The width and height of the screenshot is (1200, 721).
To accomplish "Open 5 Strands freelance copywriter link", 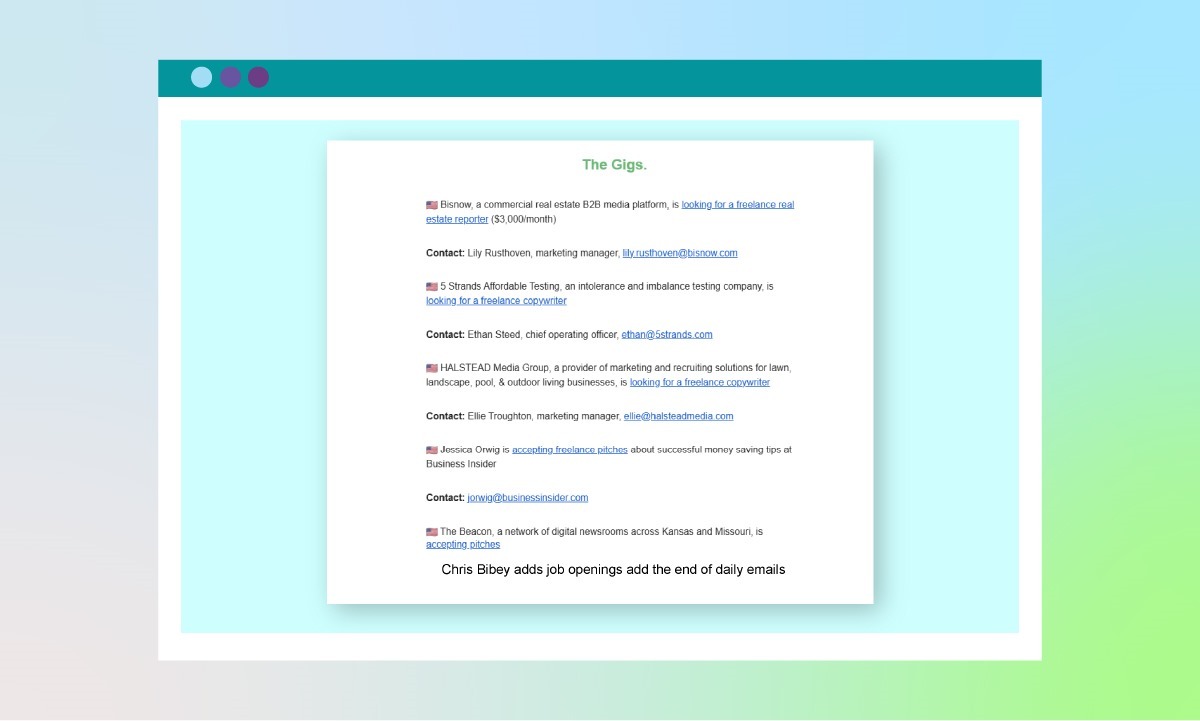I will tap(496, 301).
